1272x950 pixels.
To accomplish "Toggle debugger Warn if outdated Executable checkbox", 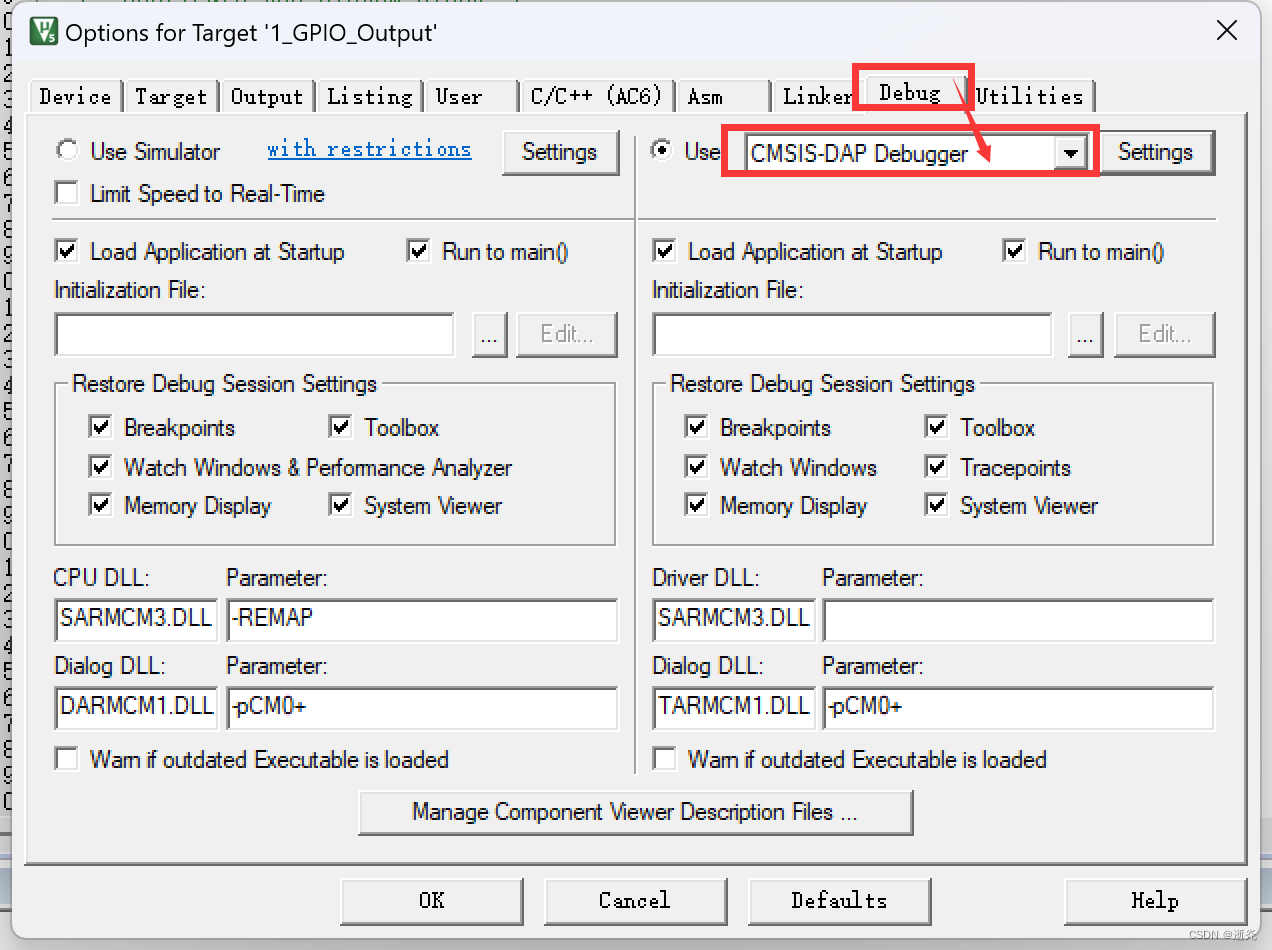I will [x=664, y=759].
